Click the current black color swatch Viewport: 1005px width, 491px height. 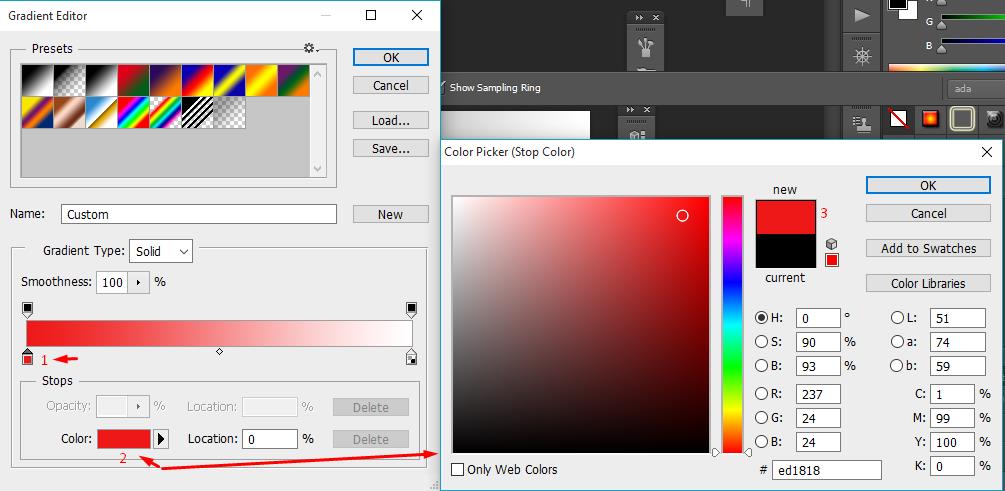click(785, 251)
